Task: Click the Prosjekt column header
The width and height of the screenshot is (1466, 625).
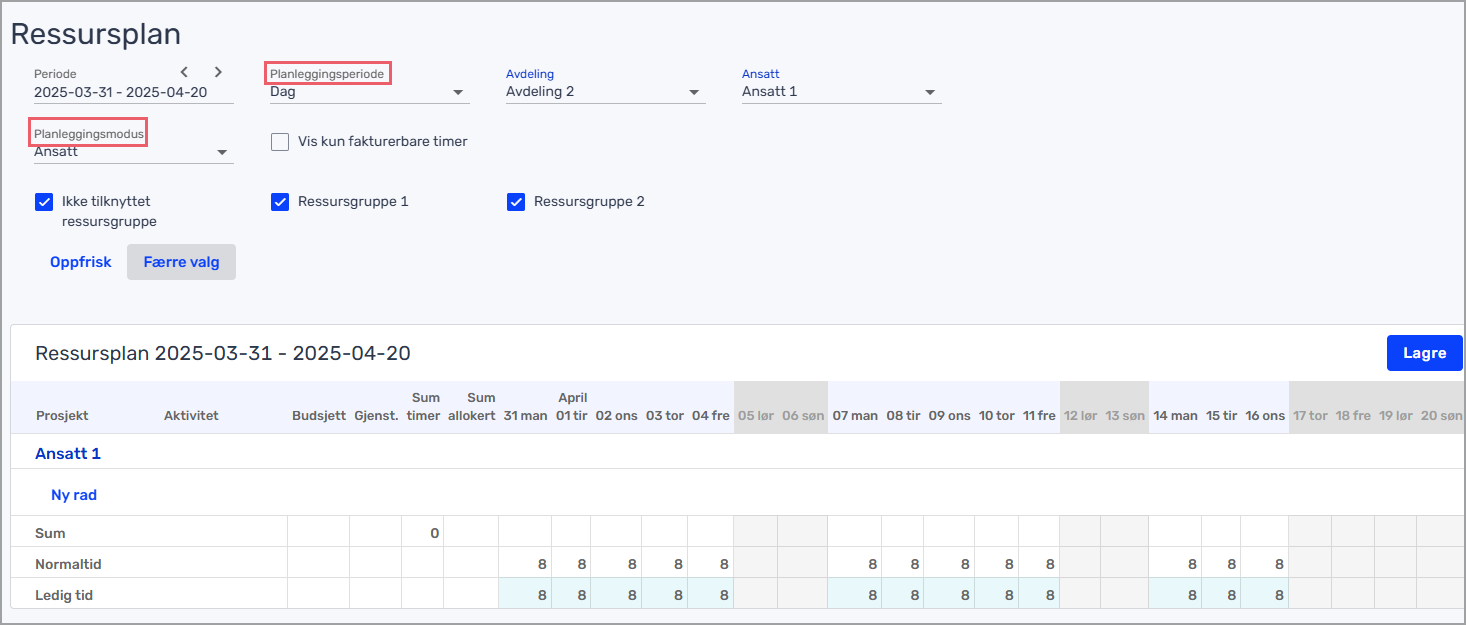Action: pos(62,416)
